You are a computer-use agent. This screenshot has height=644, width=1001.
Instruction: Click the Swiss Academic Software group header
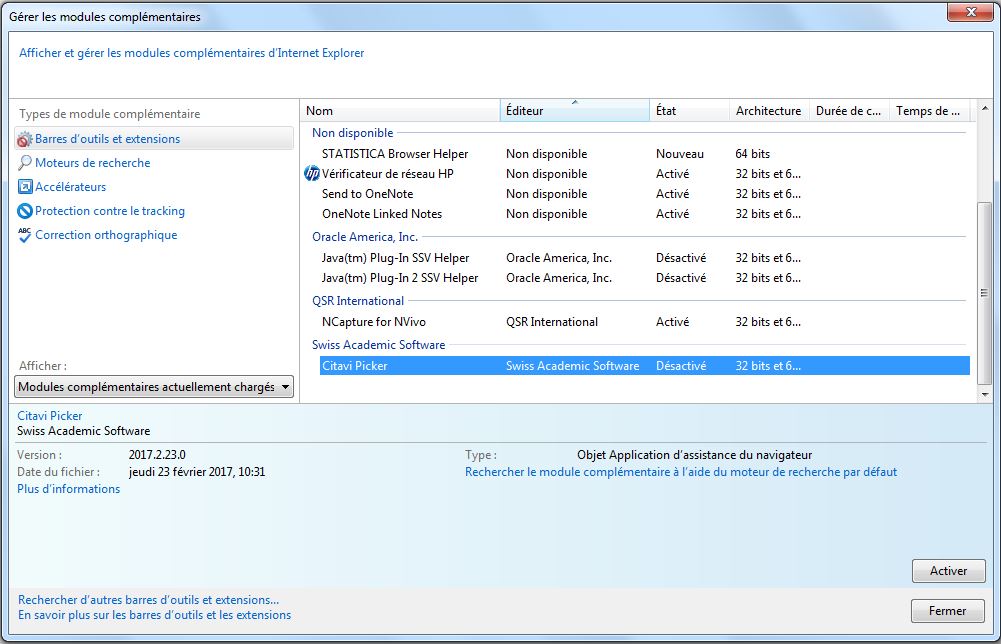point(378,345)
